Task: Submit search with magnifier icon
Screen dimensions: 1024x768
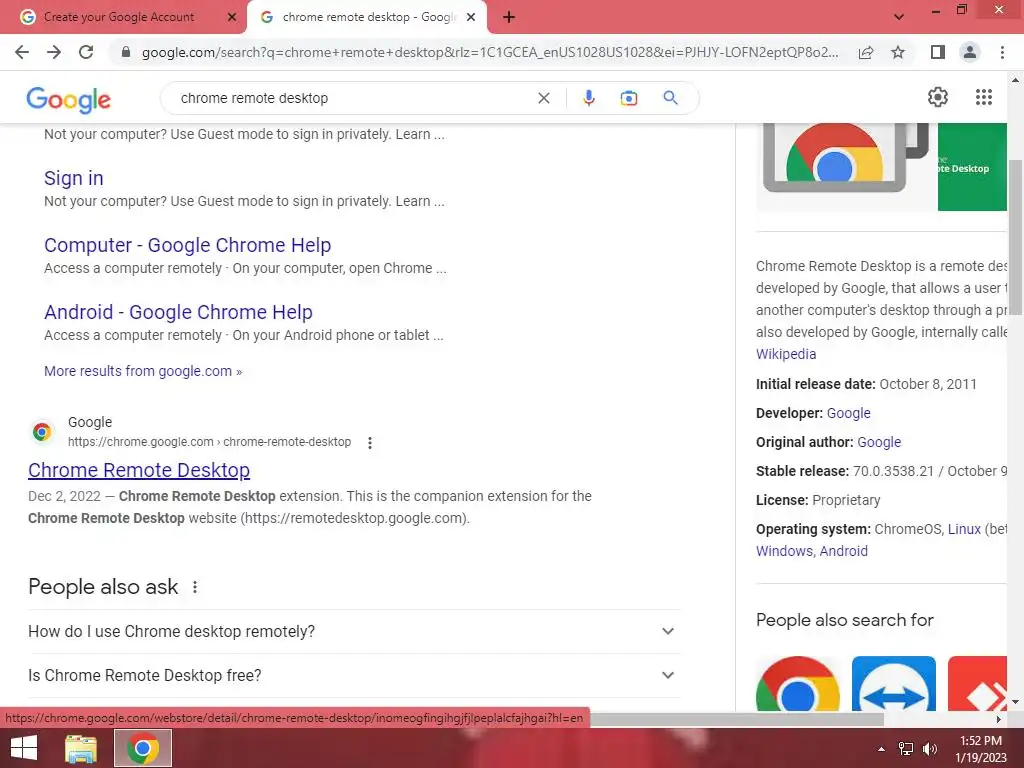Action: tap(670, 98)
